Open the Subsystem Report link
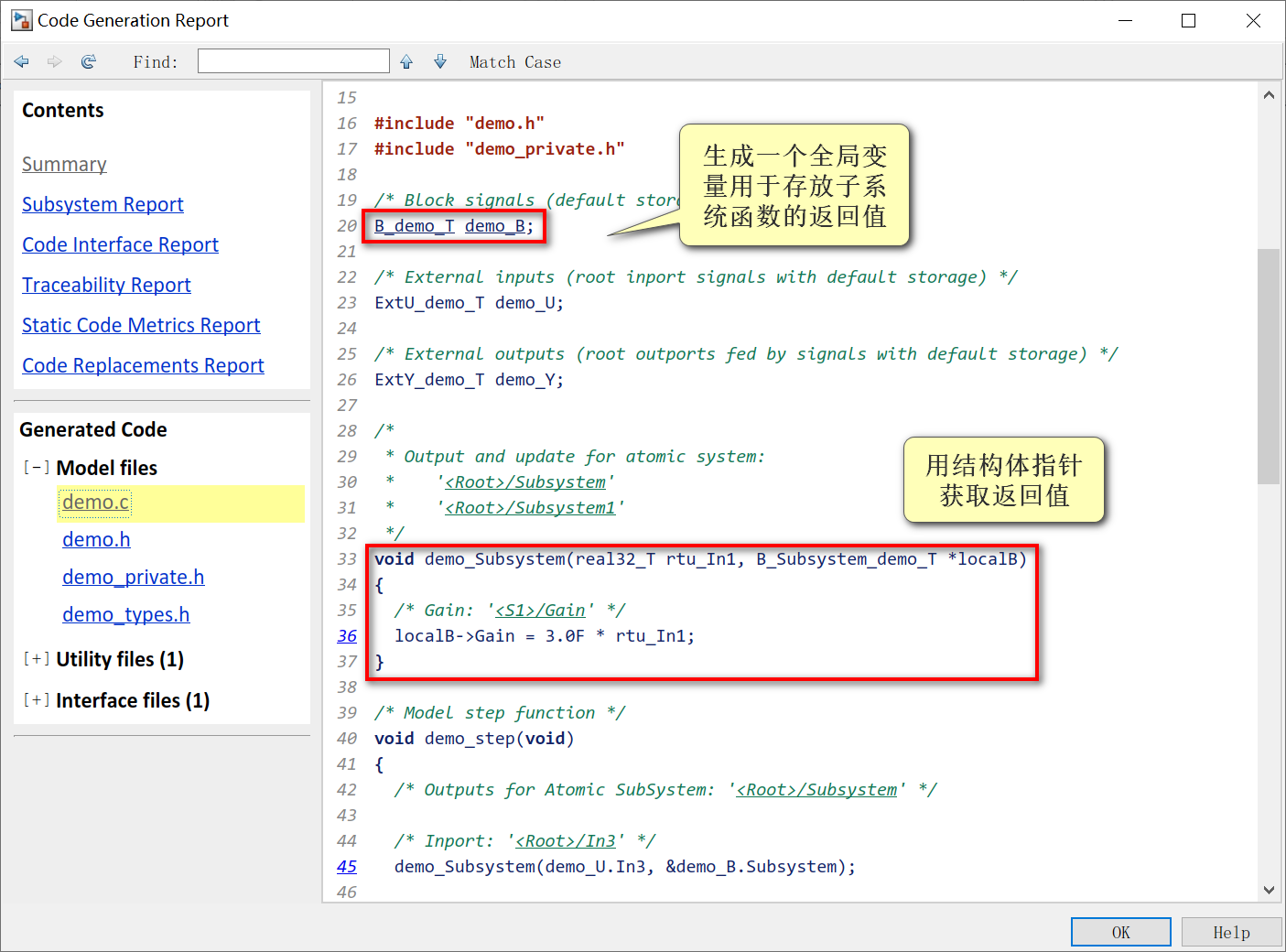This screenshot has width=1286, height=952. click(103, 205)
